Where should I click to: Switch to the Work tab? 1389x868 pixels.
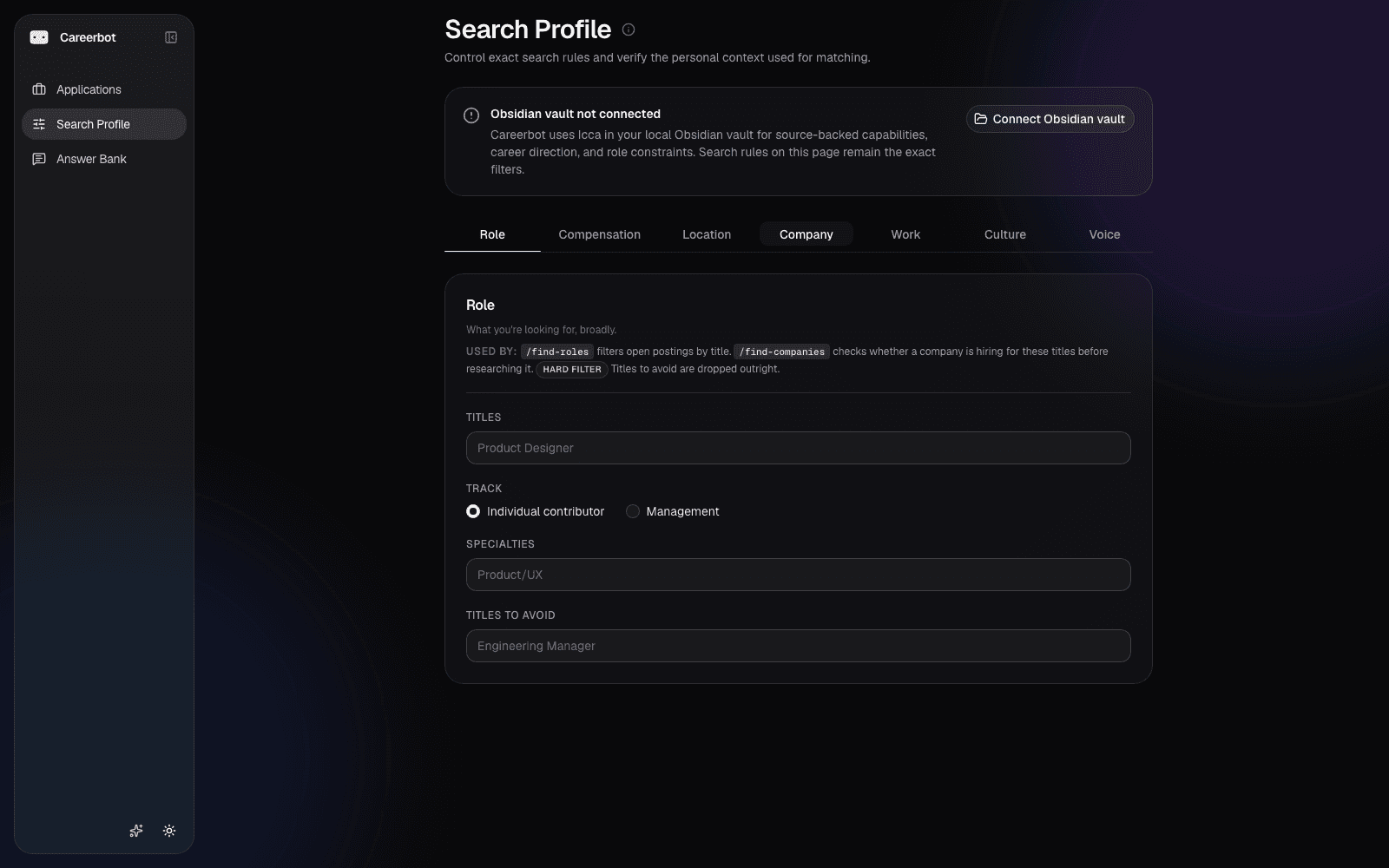pyautogui.click(x=905, y=234)
